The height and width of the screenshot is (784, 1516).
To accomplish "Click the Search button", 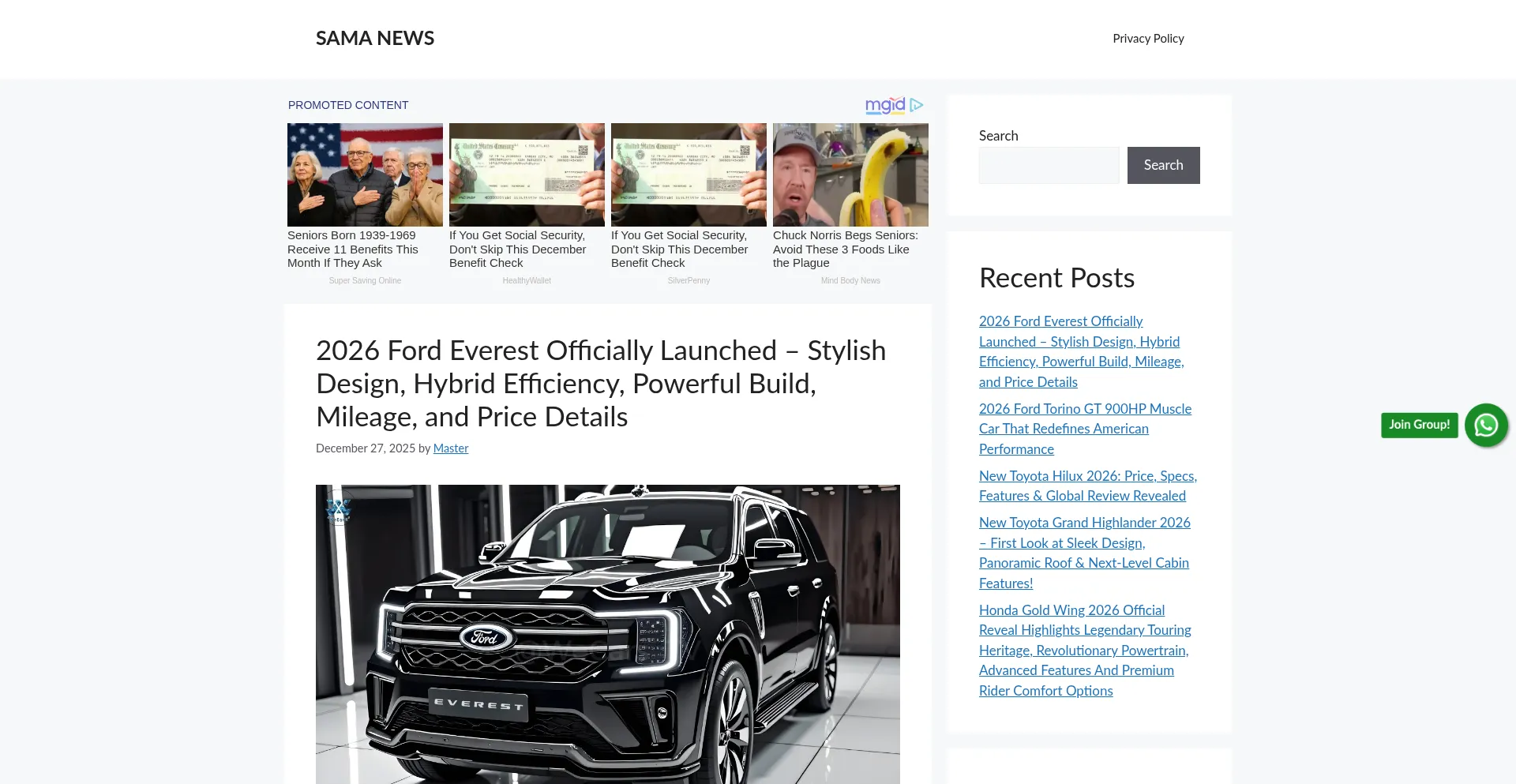I will tap(1162, 165).
